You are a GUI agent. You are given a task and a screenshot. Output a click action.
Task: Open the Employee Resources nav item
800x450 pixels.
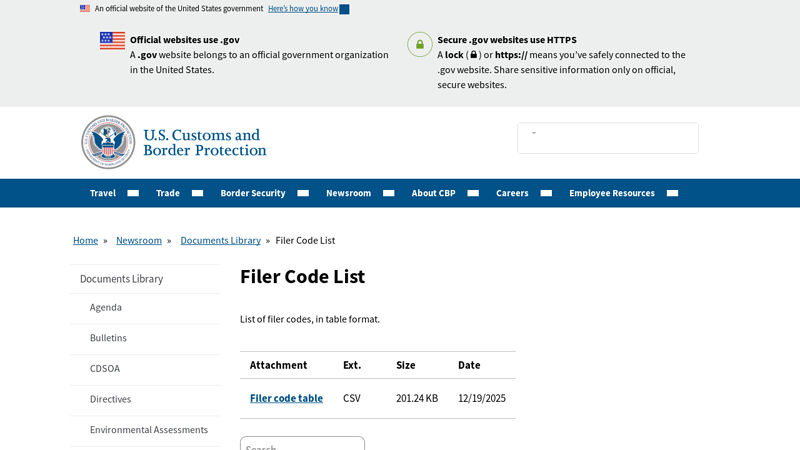pos(612,193)
